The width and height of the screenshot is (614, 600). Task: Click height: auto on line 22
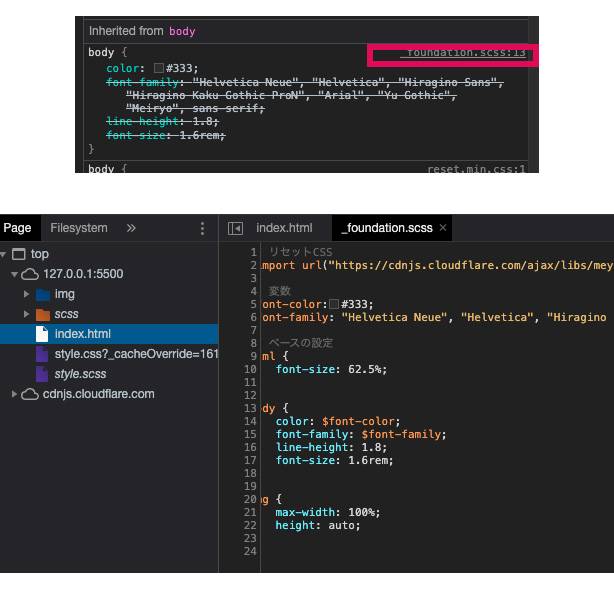[x=318, y=525]
